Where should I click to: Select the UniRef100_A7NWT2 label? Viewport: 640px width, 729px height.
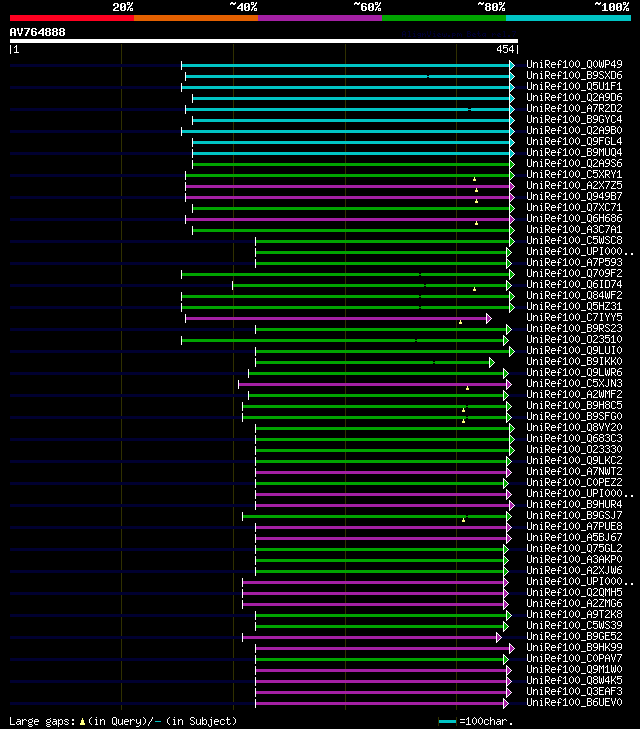coord(574,471)
